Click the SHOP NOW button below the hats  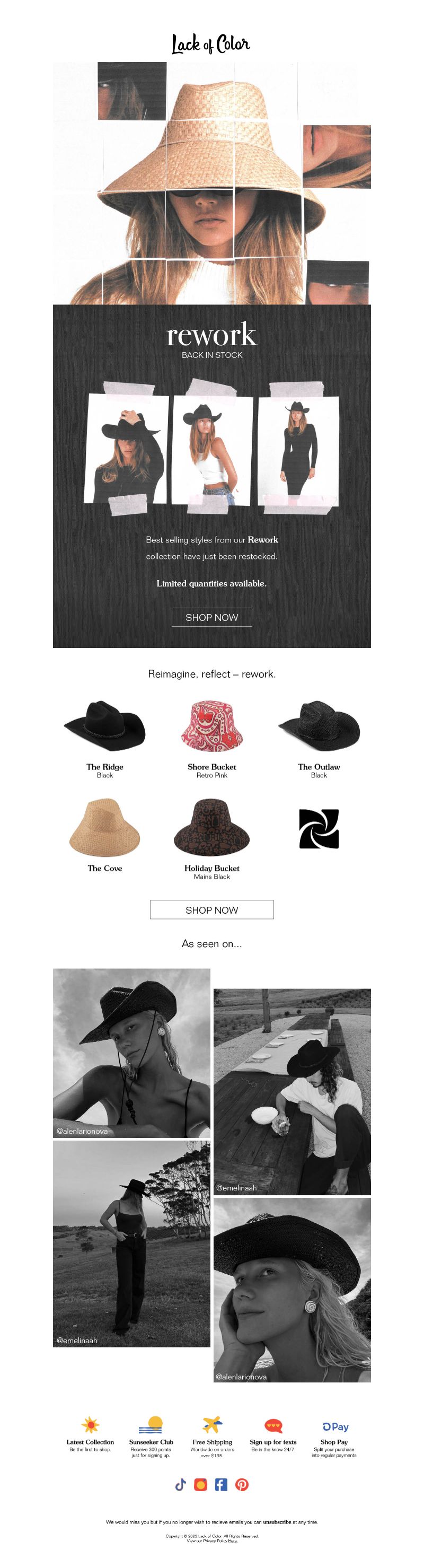tap(211, 909)
